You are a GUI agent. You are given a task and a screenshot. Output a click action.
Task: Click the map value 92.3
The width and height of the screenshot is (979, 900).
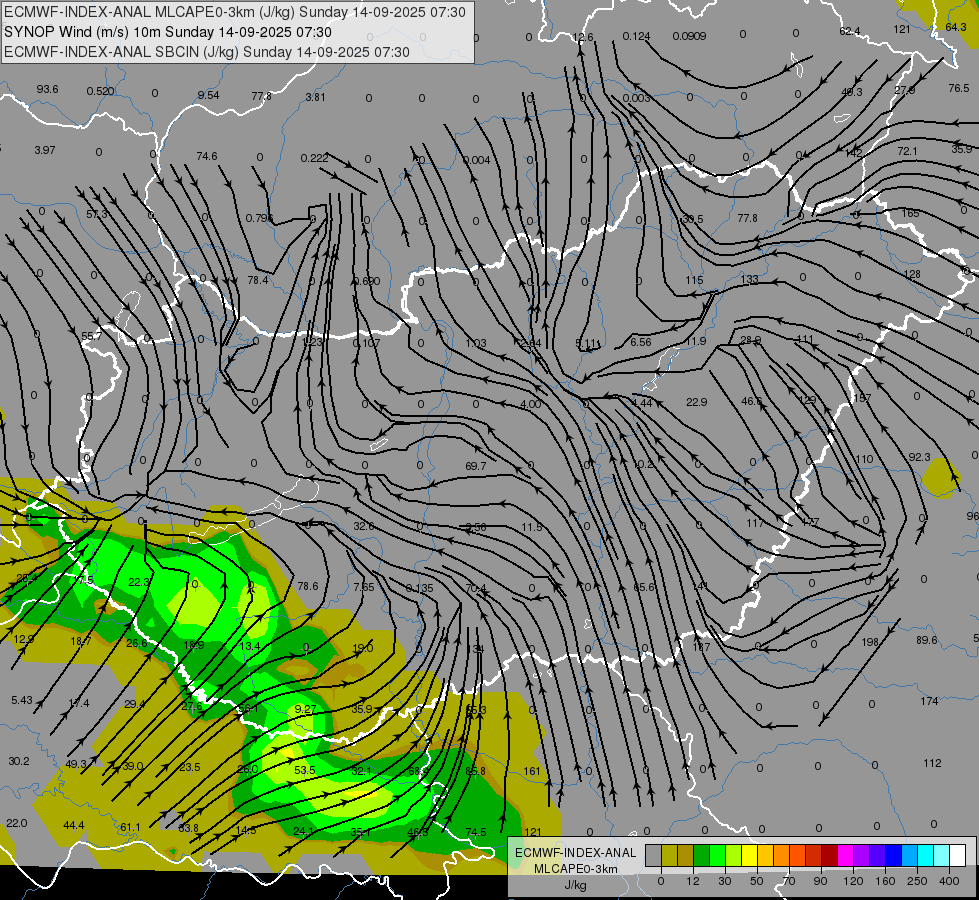click(919, 457)
